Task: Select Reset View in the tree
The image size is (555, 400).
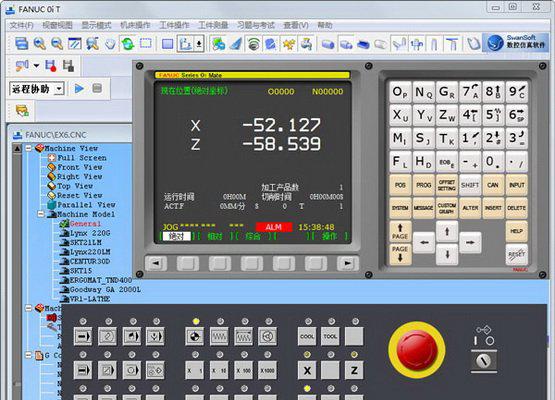Action: 80,195
